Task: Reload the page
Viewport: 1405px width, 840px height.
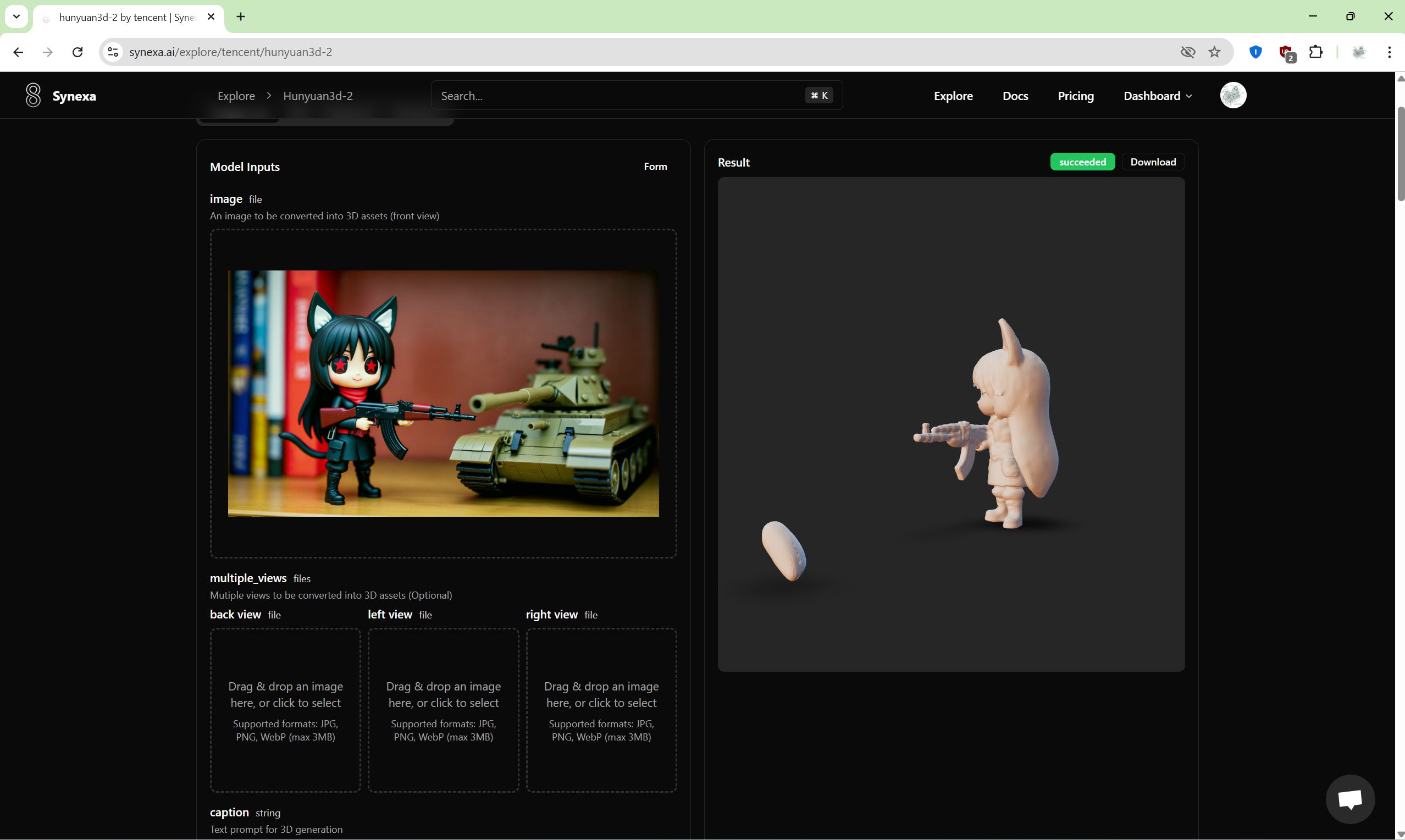Action: [x=78, y=52]
